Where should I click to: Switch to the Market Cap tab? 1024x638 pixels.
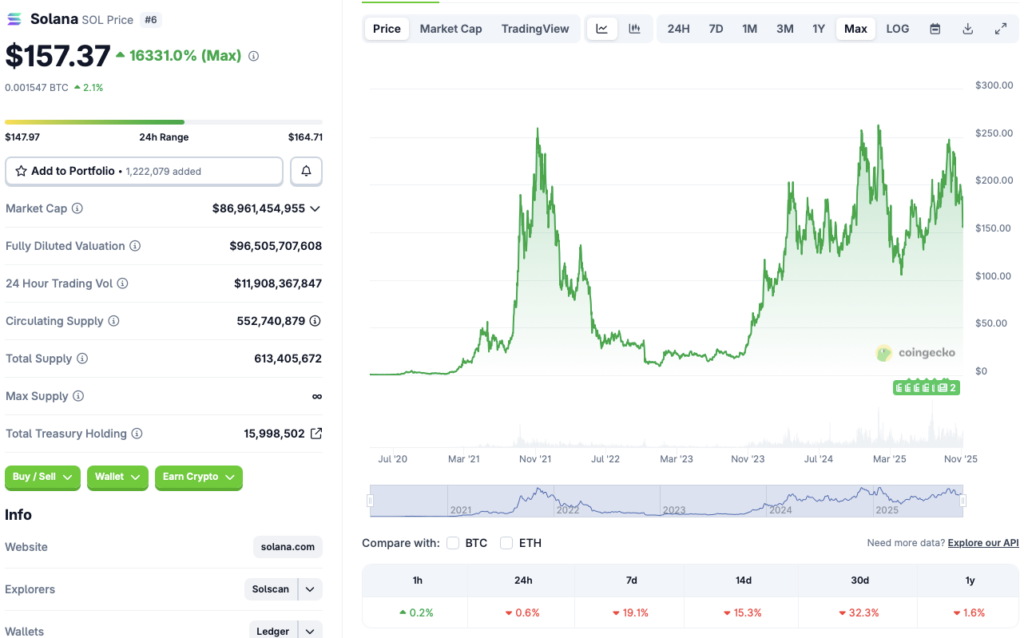click(x=450, y=29)
